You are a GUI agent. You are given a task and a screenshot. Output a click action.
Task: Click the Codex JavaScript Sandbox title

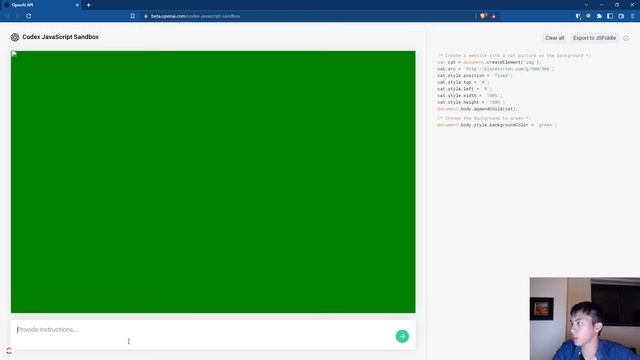pyautogui.click(x=60, y=37)
